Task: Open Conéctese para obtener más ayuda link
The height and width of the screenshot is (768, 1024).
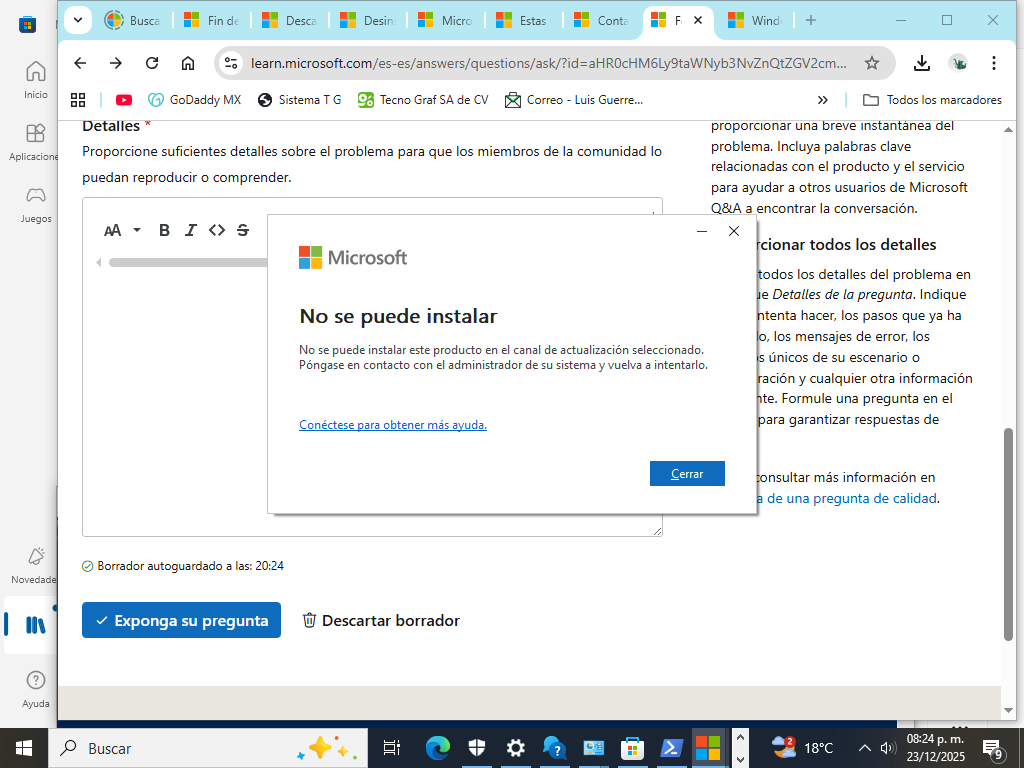Action: [392, 424]
